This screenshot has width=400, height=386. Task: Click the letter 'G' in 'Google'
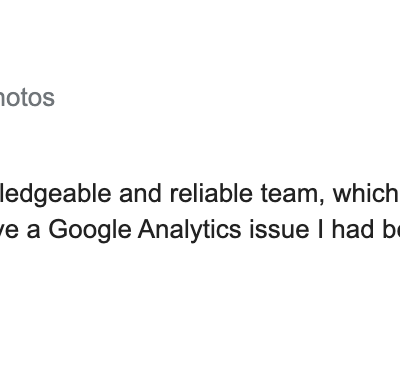58,229
